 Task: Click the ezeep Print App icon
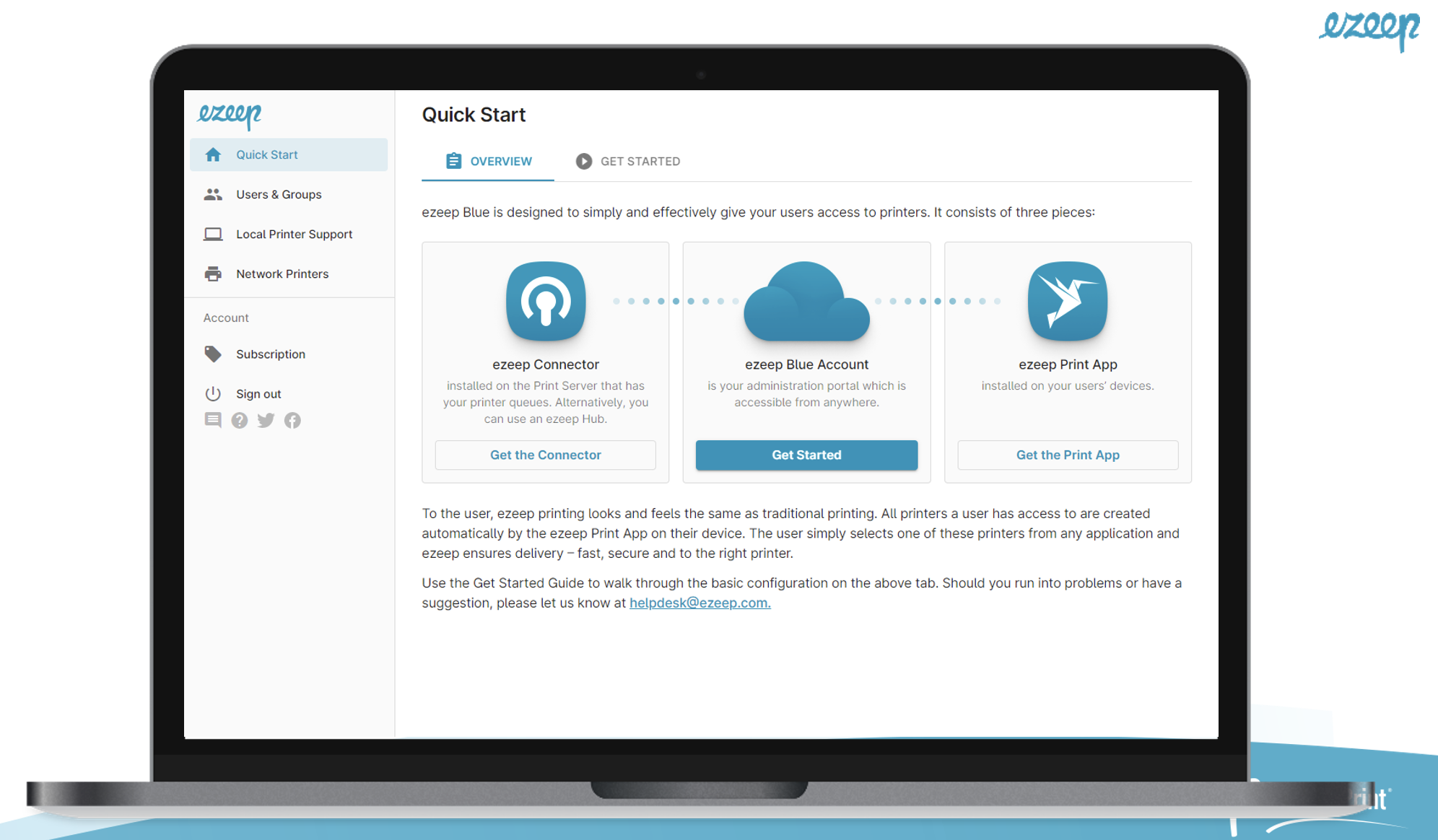tap(1067, 301)
